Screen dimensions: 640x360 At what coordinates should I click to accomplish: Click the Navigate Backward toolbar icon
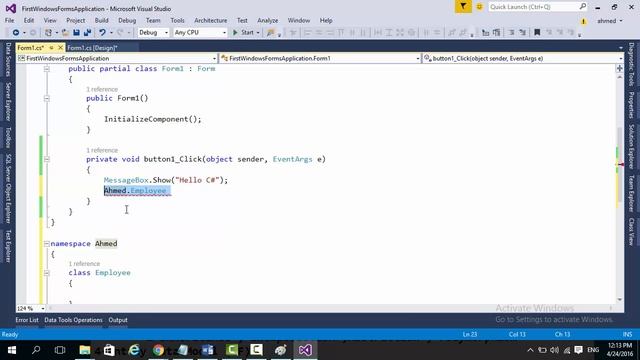(16, 33)
